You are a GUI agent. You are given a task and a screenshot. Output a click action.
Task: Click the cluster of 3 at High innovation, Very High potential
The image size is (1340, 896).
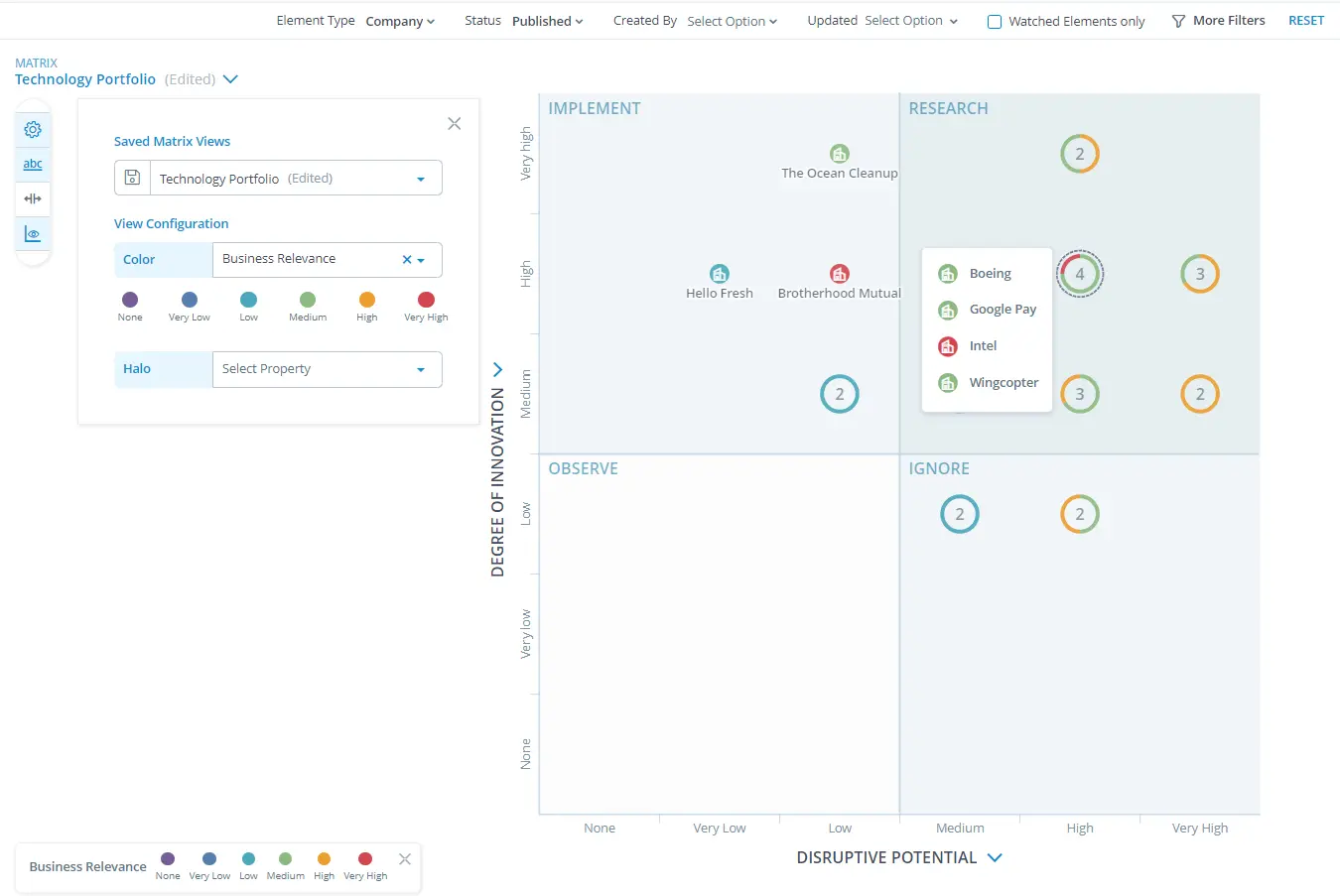pyautogui.click(x=1200, y=274)
